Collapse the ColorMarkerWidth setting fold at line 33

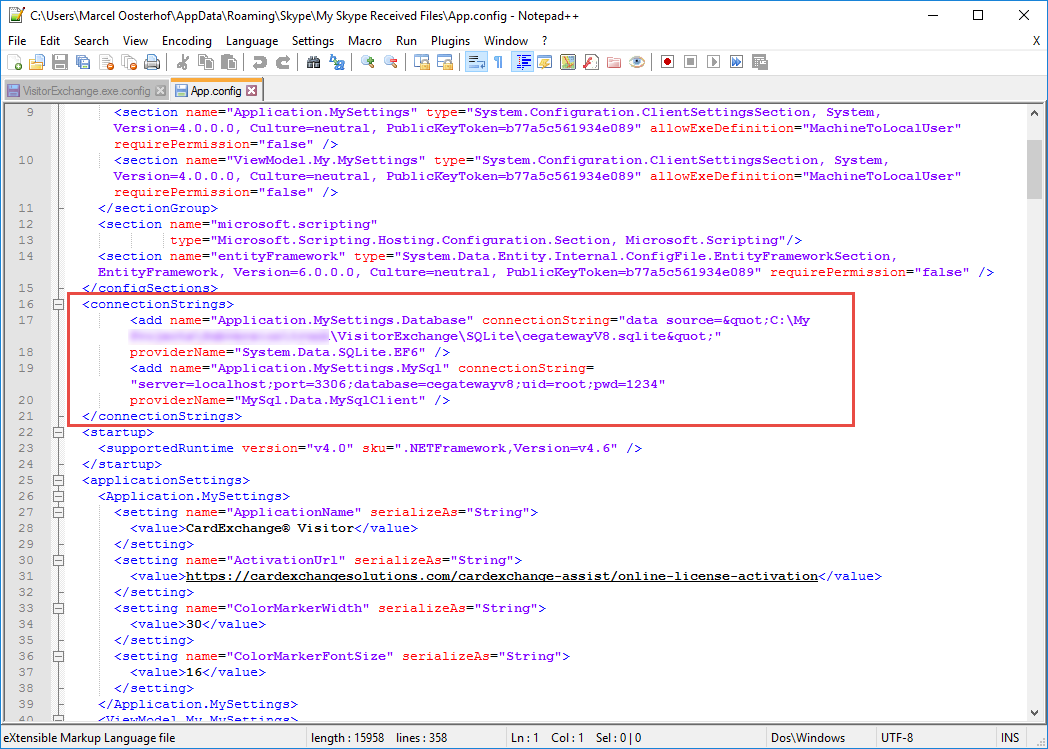pos(58,609)
